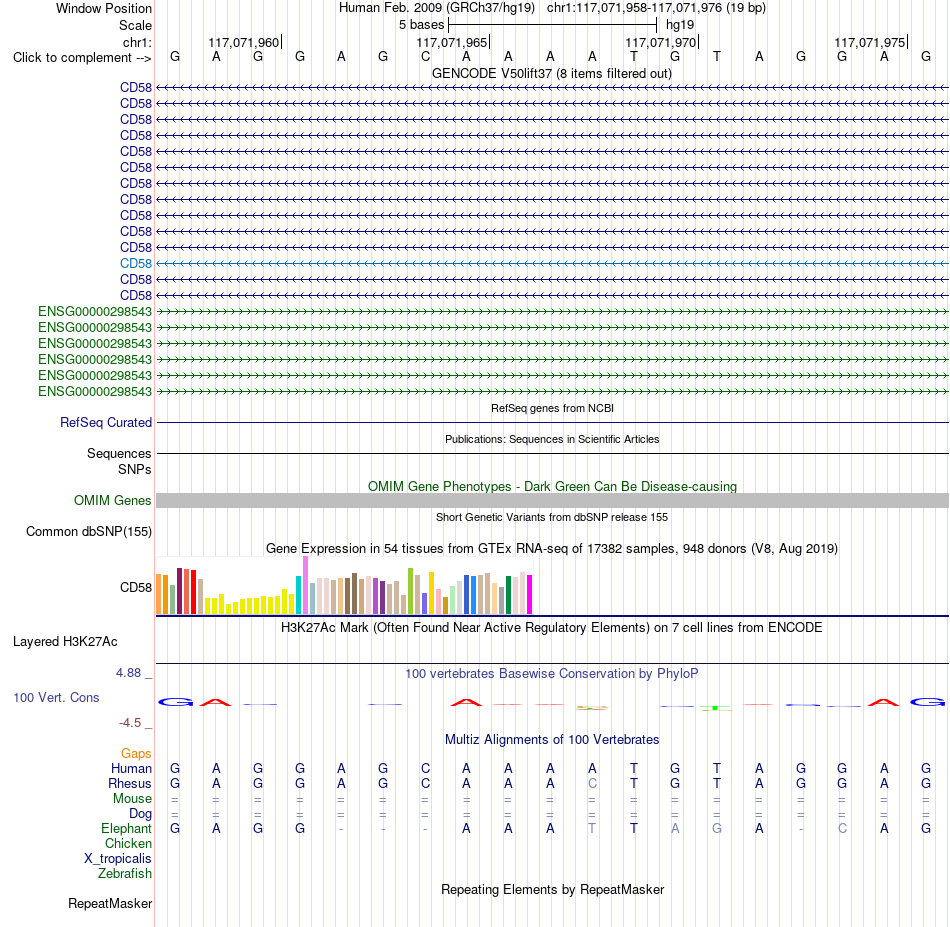Click the gray C in the Elephant row

coord(842,829)
